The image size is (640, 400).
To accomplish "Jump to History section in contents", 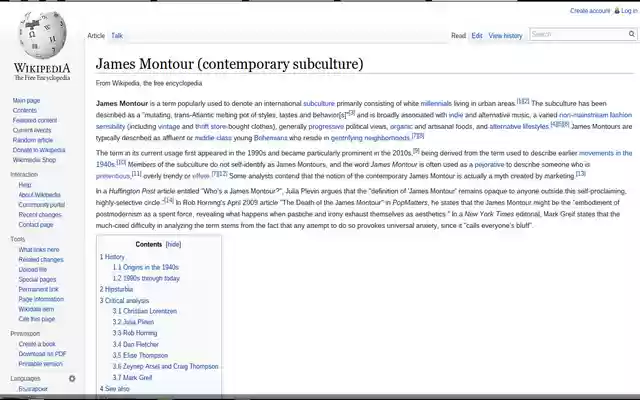I will tap(112, 257).
